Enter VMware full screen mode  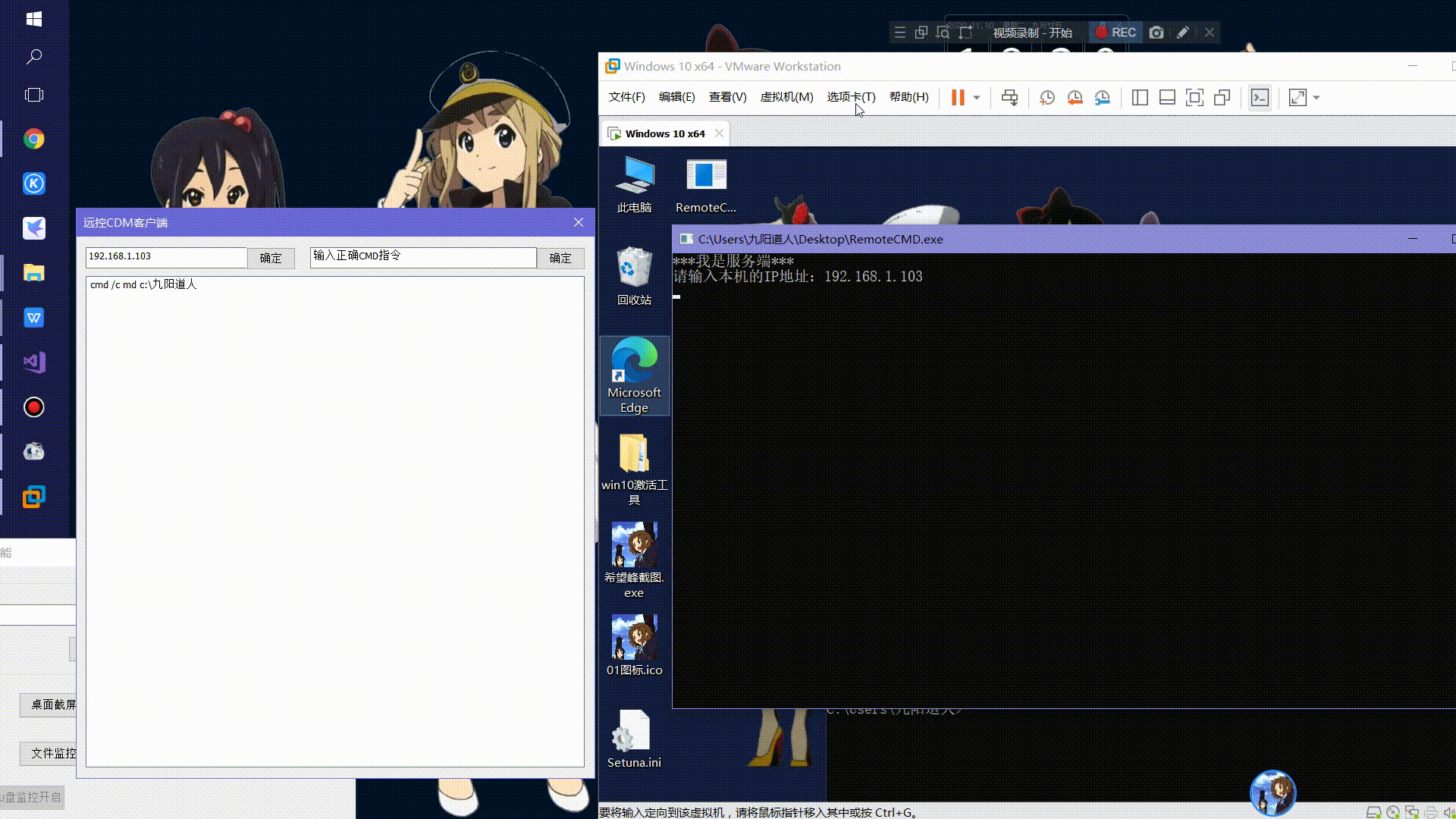(x=1194, y=97)
